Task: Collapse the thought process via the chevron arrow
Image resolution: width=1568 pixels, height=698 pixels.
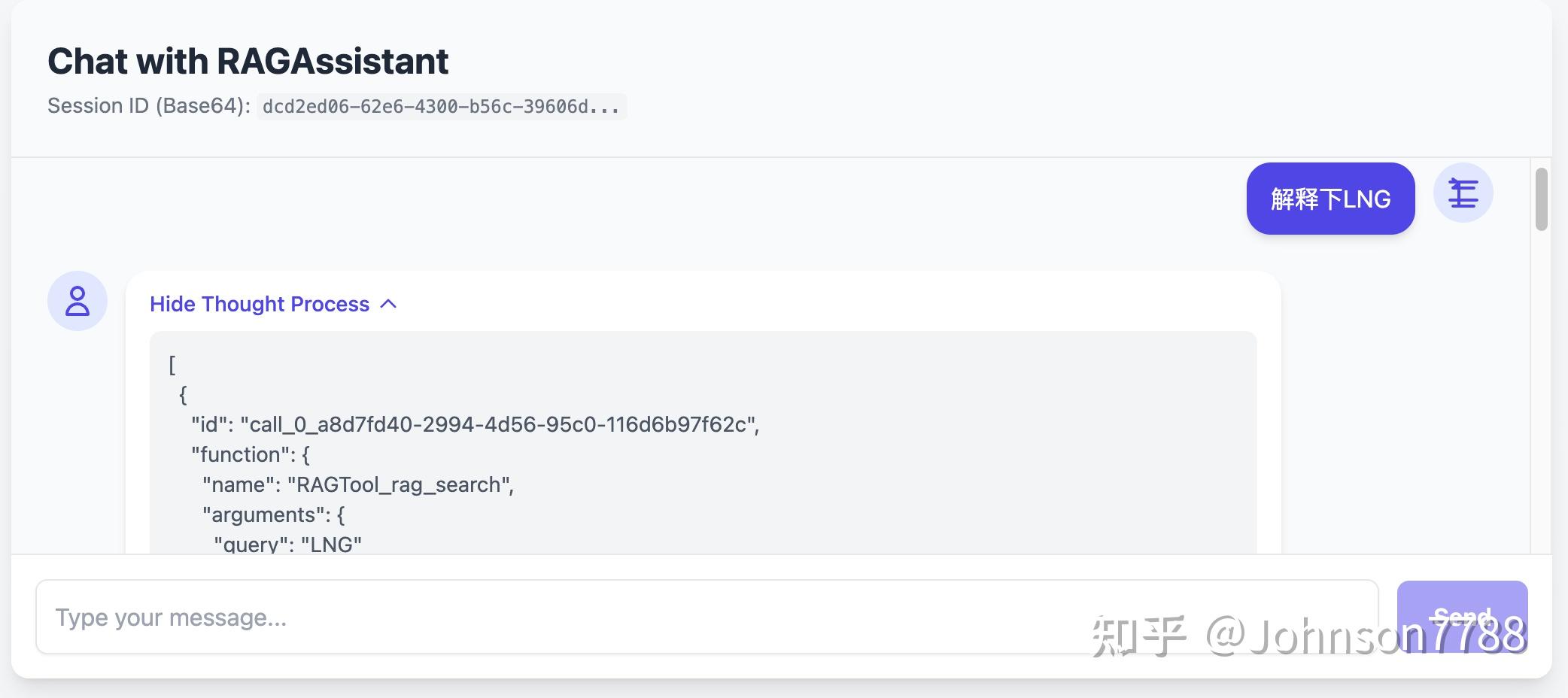Action: (388, 304)
